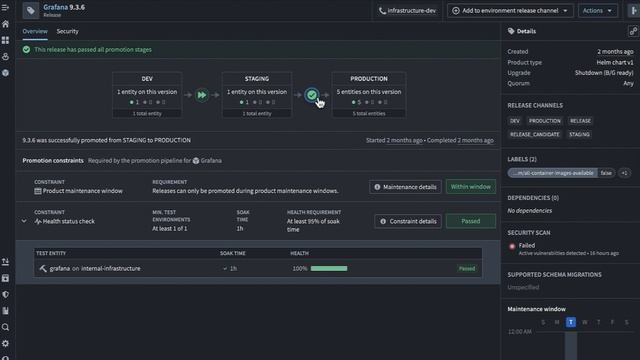The image size is (640, 360).
Task: Click the Grafana 9.3.6 release title
Action: 64,7
